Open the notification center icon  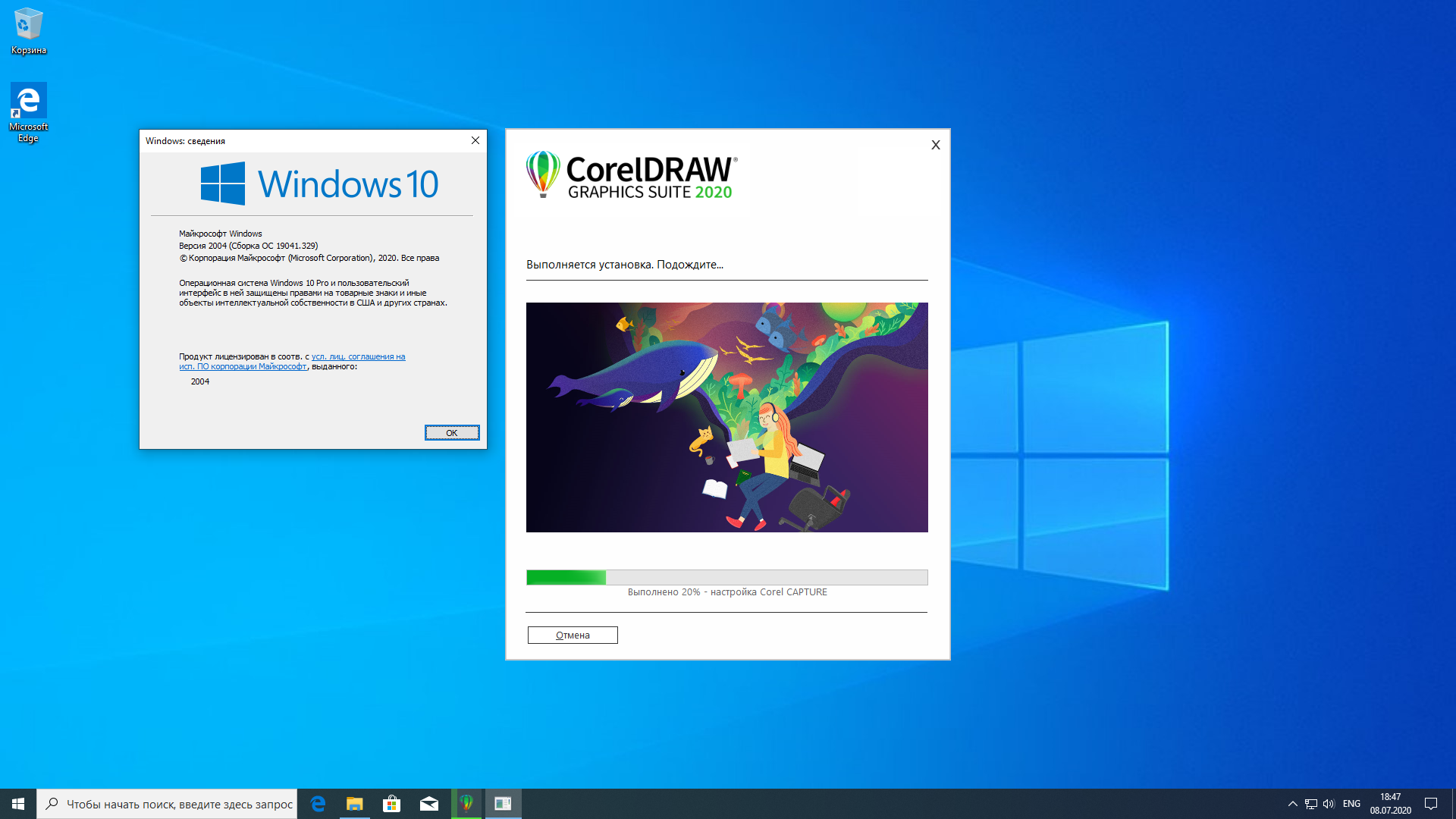(1431, 804)
